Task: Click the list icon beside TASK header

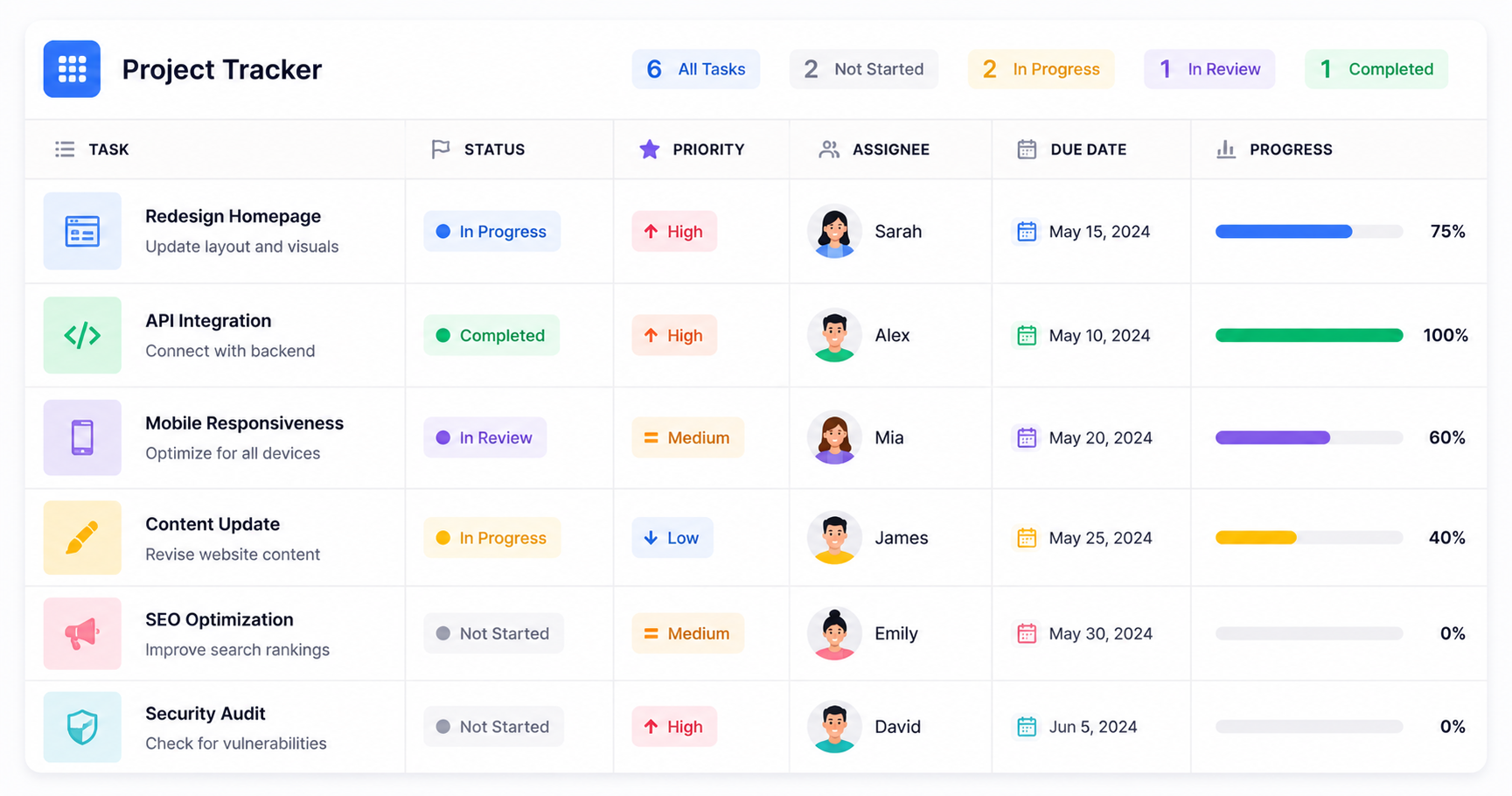Action: pos(65,150)
